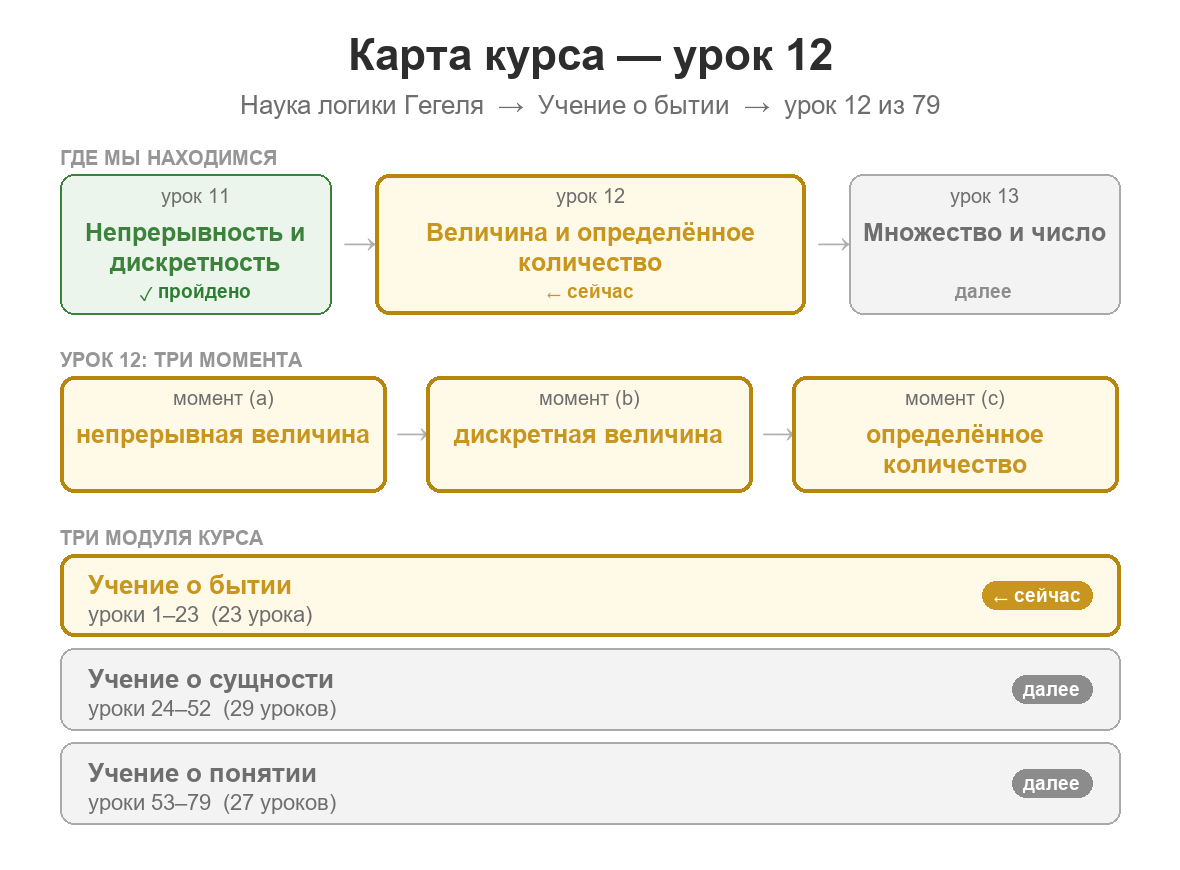Screen dimensions: 1180x870
Task: Click the далее label in lesson 13 card
Action: [983, 292]
